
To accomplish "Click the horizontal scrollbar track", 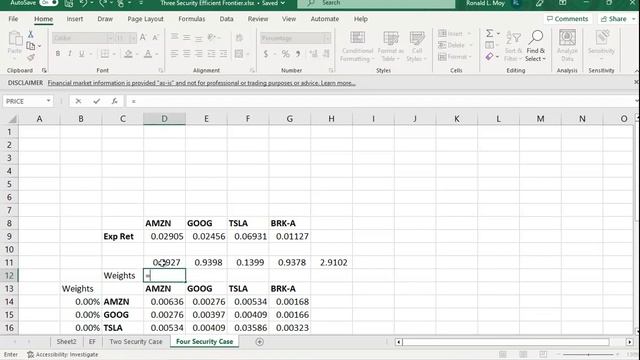I will click(x=505, y=342).
